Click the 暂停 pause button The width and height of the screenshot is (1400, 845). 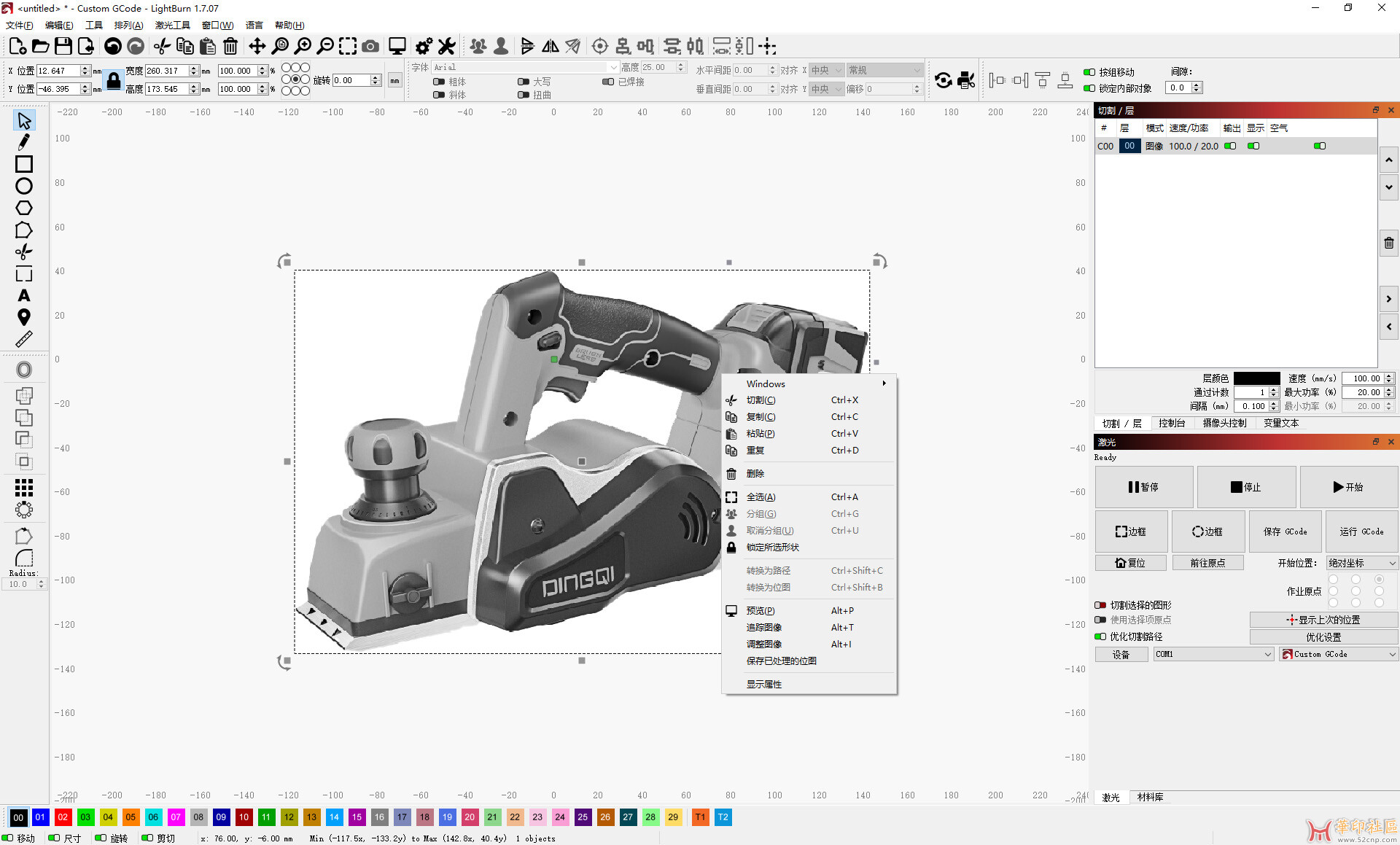pyautogui.click(x=1143, y=487)
